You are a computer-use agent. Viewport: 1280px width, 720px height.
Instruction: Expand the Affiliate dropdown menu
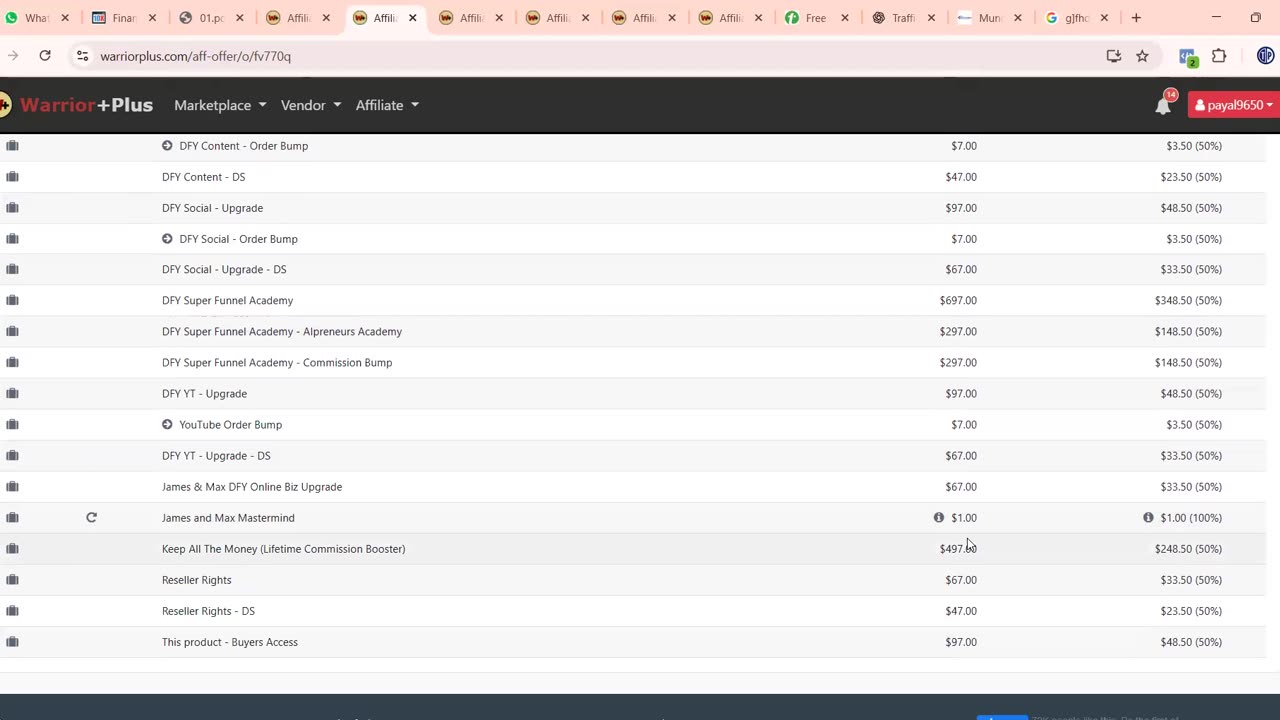387,105
